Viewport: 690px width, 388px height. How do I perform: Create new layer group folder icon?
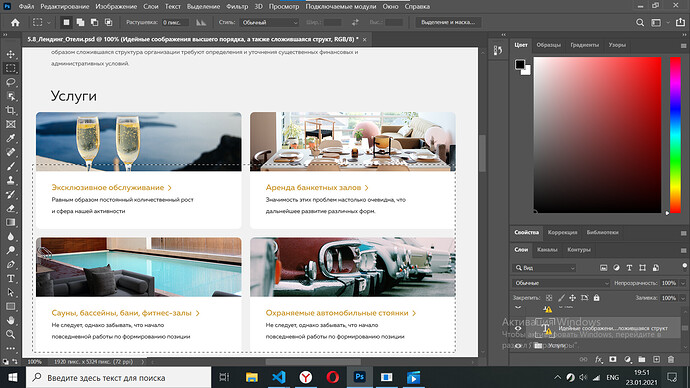coord(642,359)
